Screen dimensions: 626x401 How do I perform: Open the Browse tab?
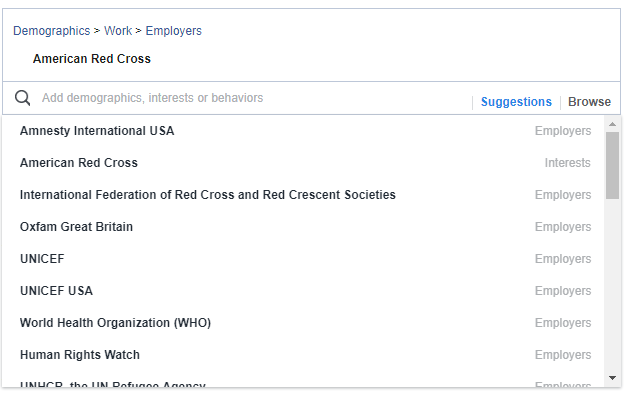click(589, 102)
